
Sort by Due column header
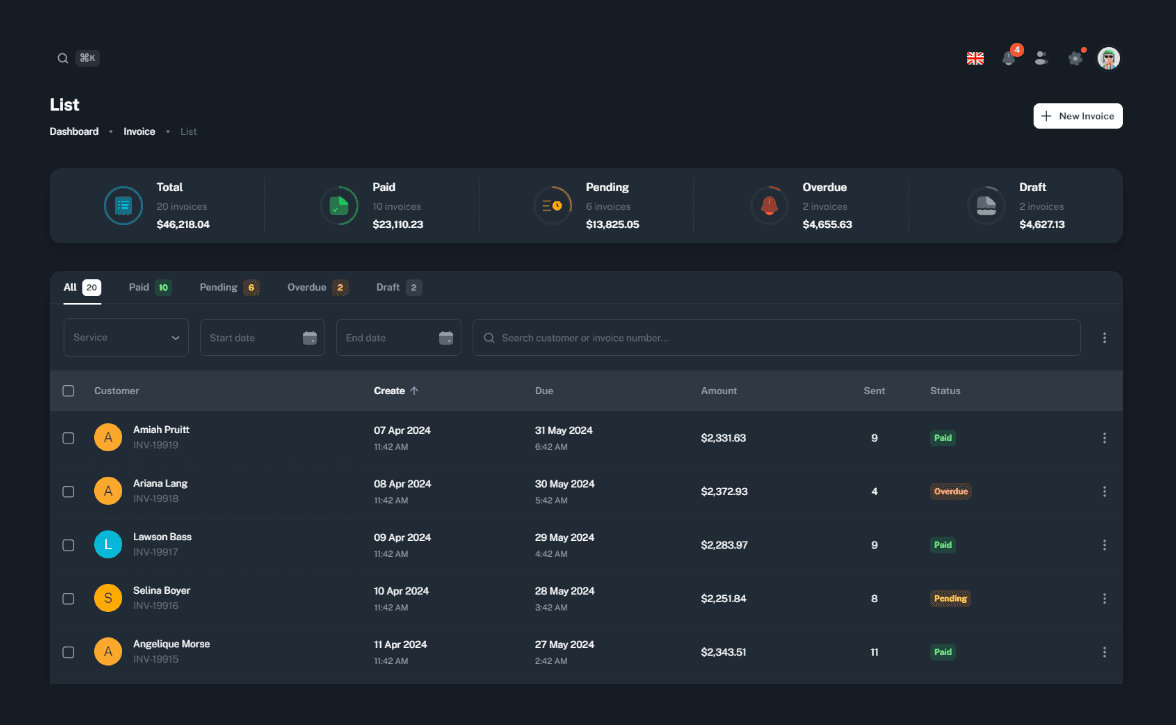(544, 391)
